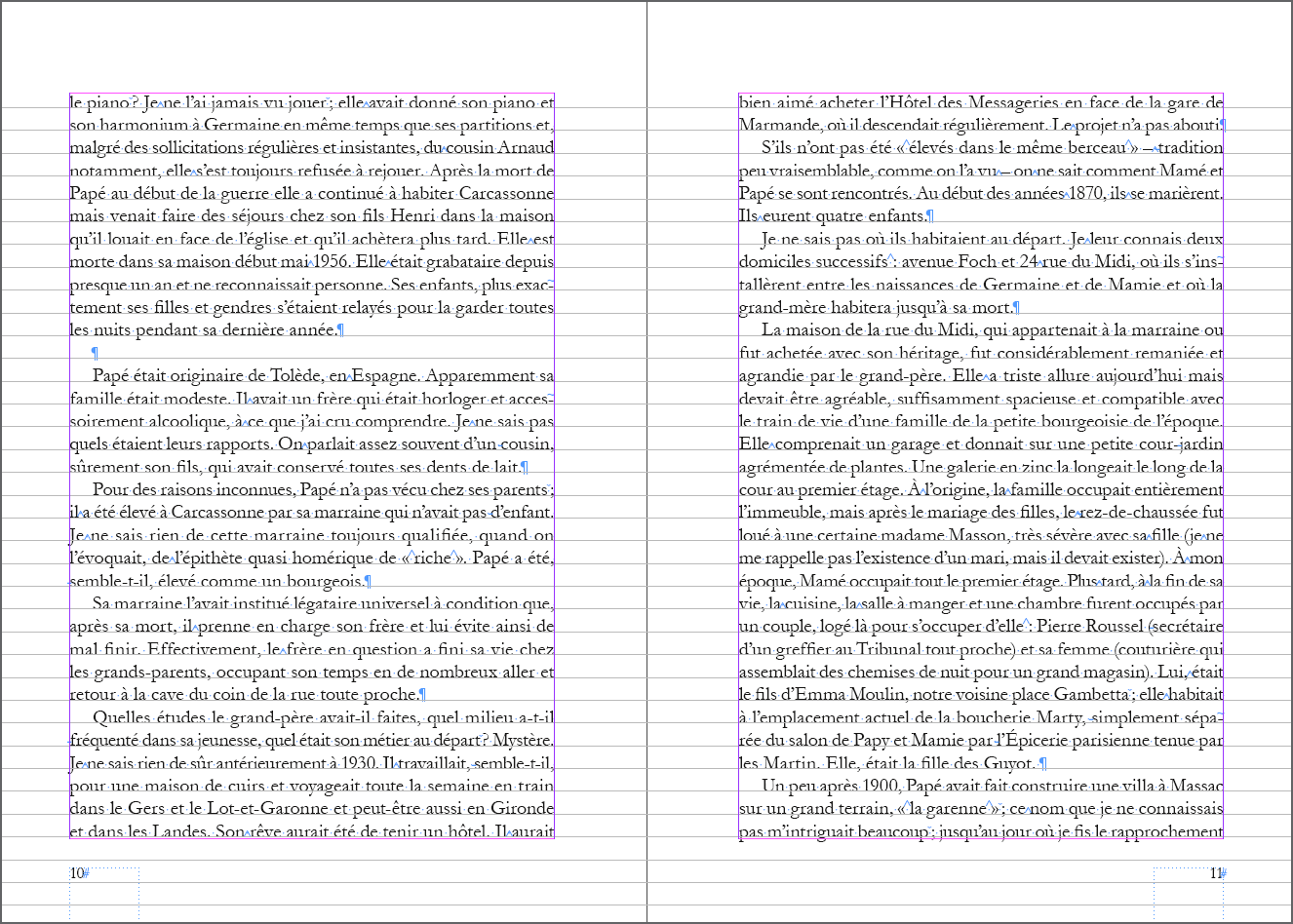Image resolution: width=1293 pixels, height=924 pixels.
Task: Click the year "1956"
Action: click(x=332, y=261)
